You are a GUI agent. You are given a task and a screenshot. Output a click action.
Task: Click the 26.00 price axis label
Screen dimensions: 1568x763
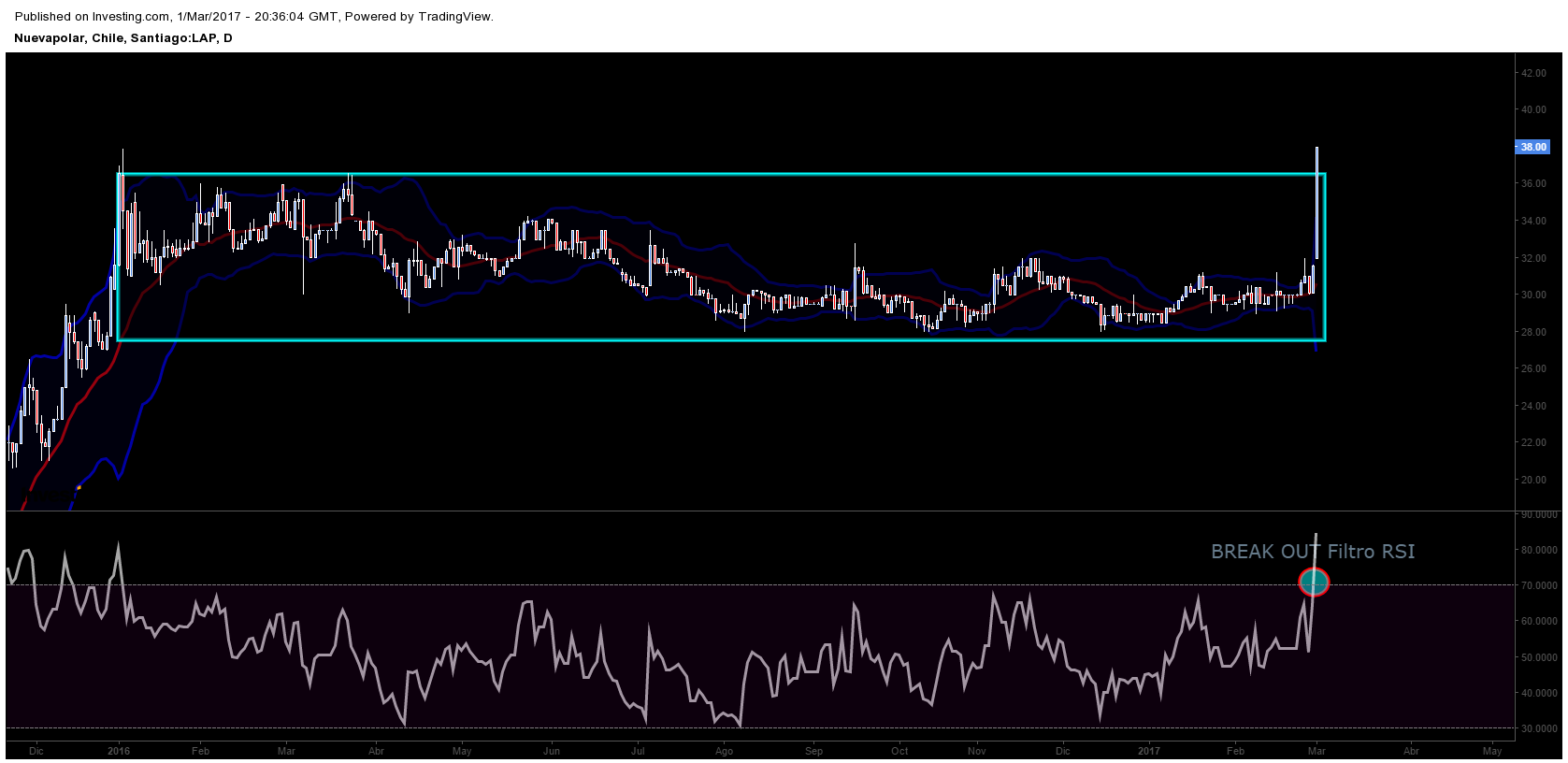point(1533,368)
